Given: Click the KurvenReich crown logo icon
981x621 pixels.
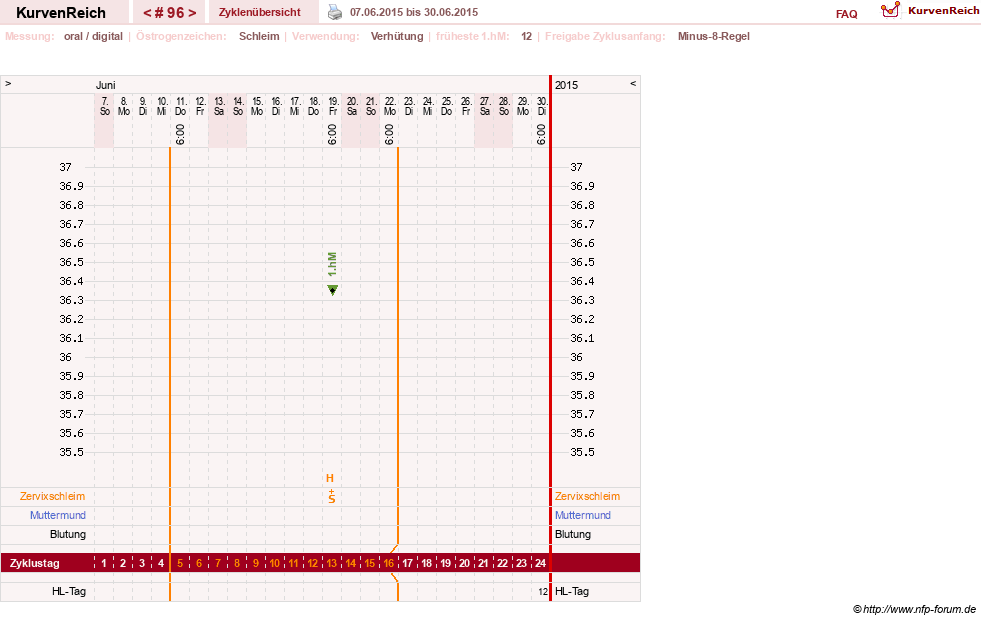Looking at the screenshot, I should [x=890, y=10].
